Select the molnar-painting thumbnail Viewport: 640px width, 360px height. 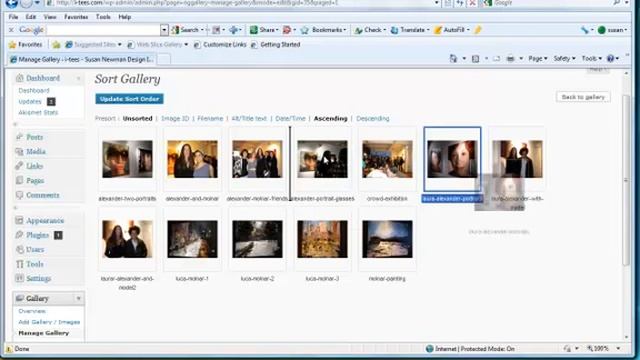pos(387,239)
